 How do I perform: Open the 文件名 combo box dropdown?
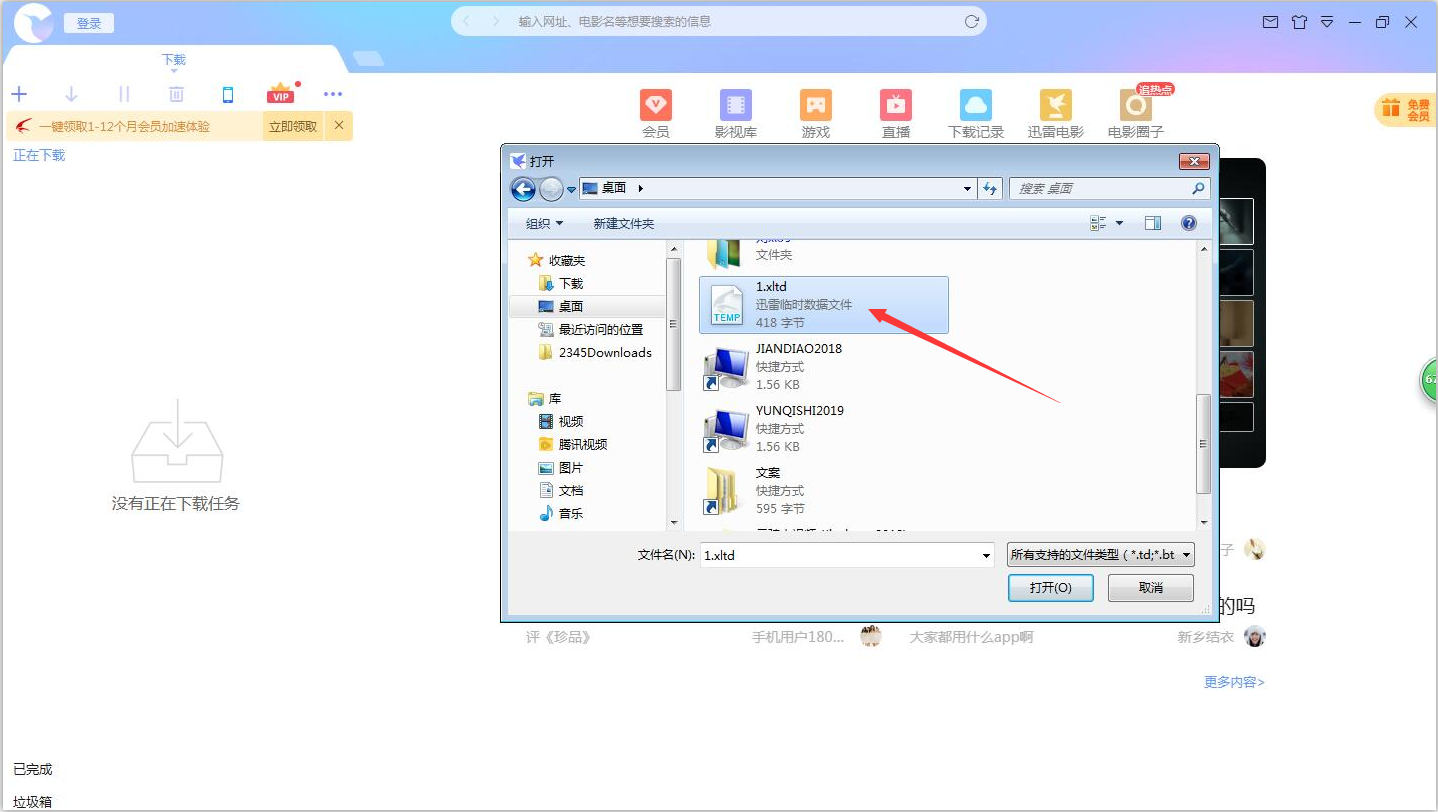986,555
